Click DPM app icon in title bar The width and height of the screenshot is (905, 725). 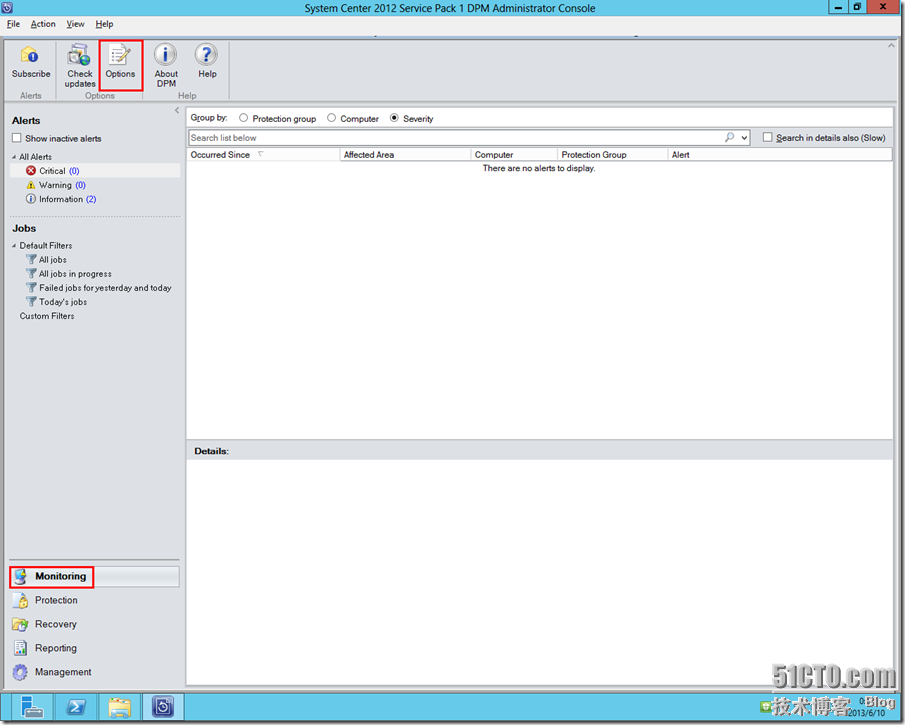(x=8, y=8)
